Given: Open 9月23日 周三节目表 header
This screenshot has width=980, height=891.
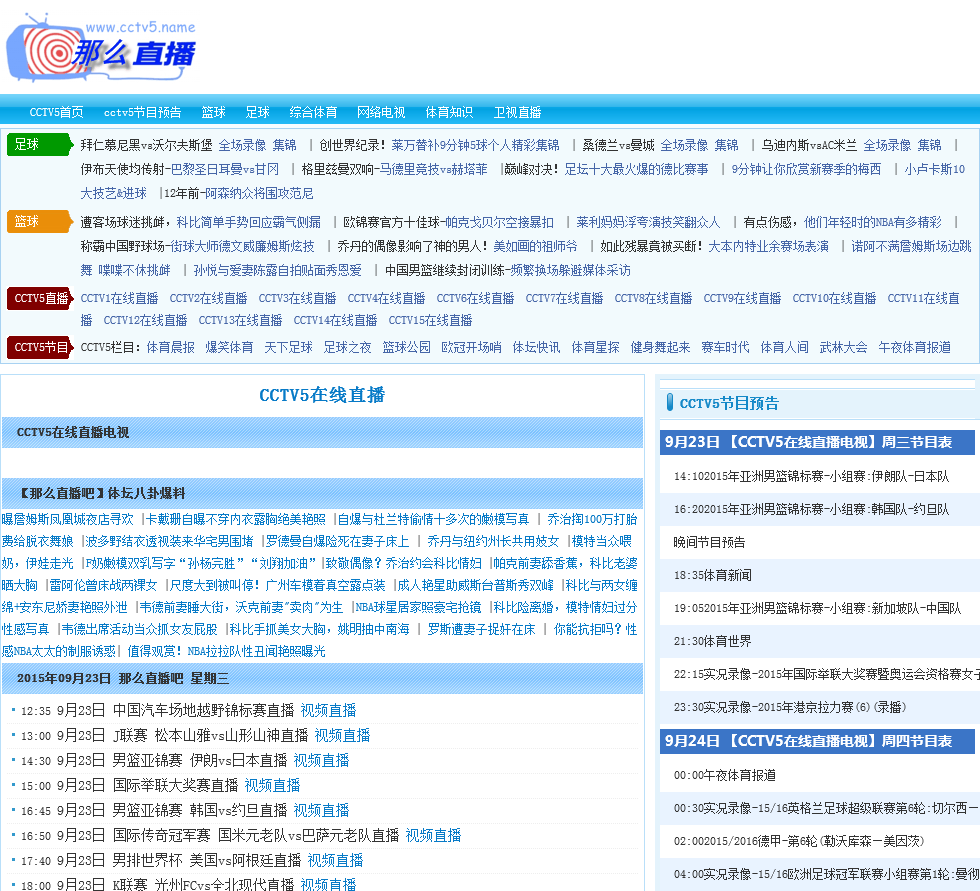Looking at the screenshot, I should coord(817,442).
